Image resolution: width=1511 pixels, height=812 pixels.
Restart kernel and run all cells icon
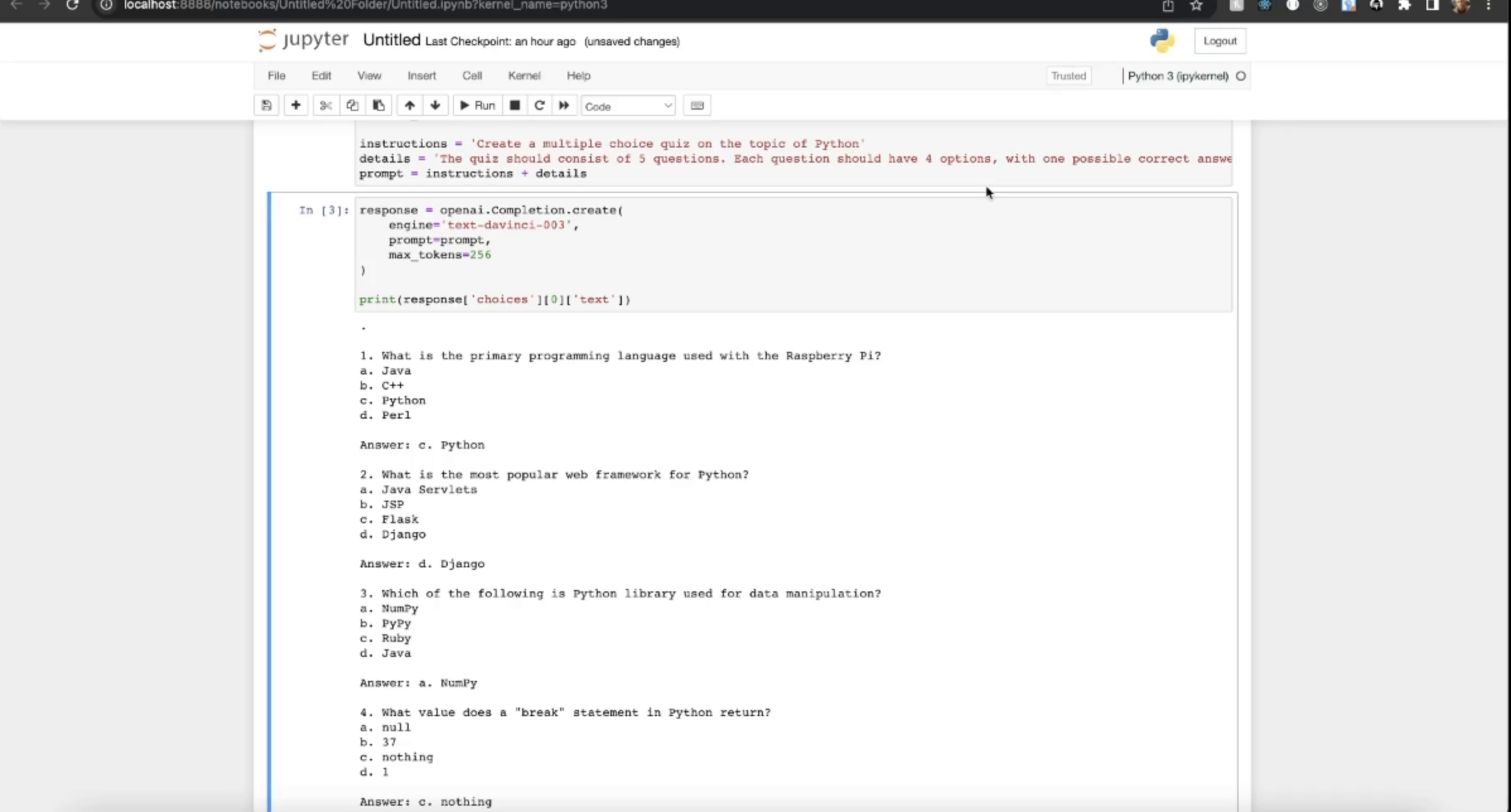[x=564, y=105]
